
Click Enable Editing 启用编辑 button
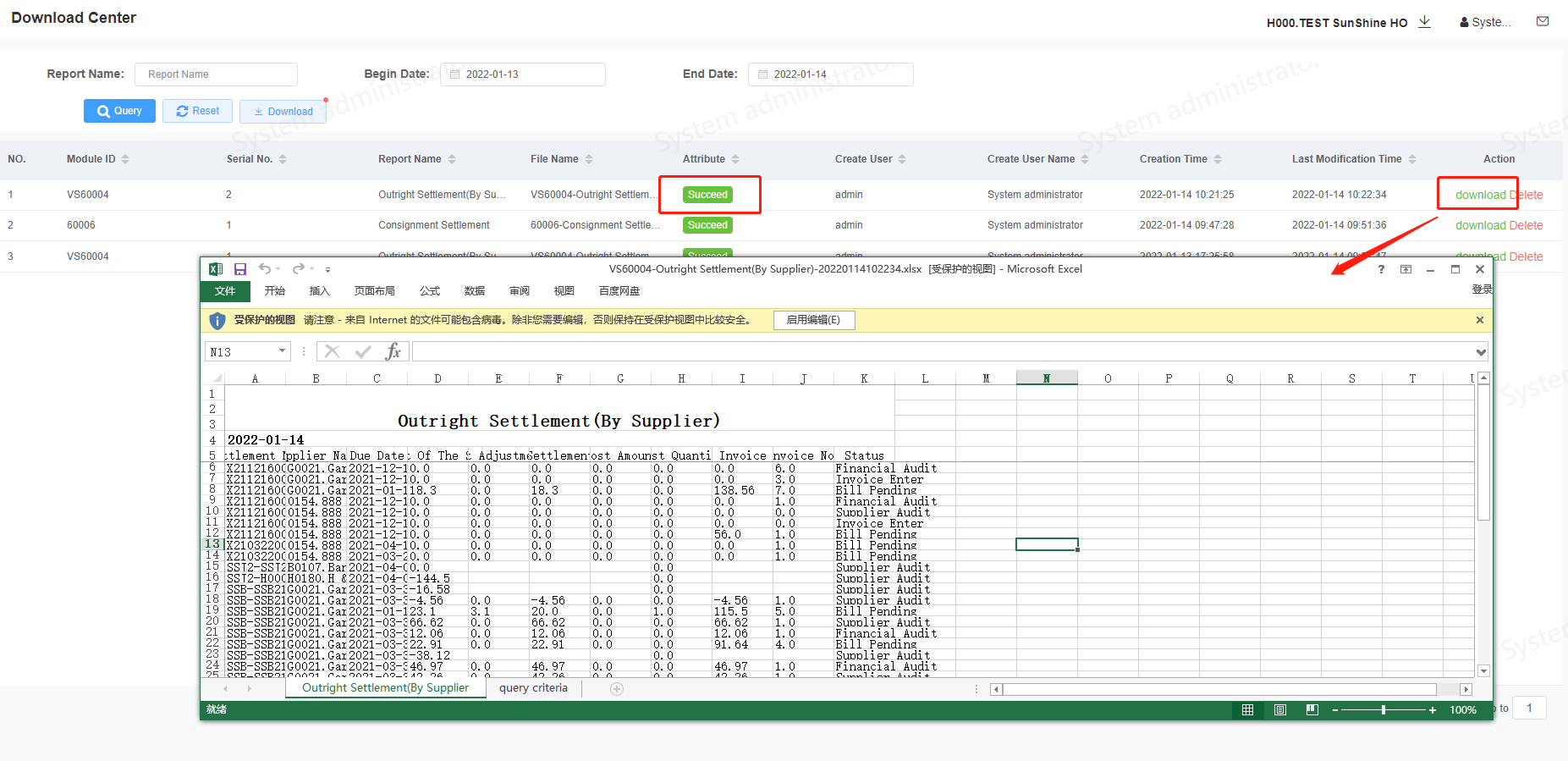pyautogui.click(x=813, y=320)
